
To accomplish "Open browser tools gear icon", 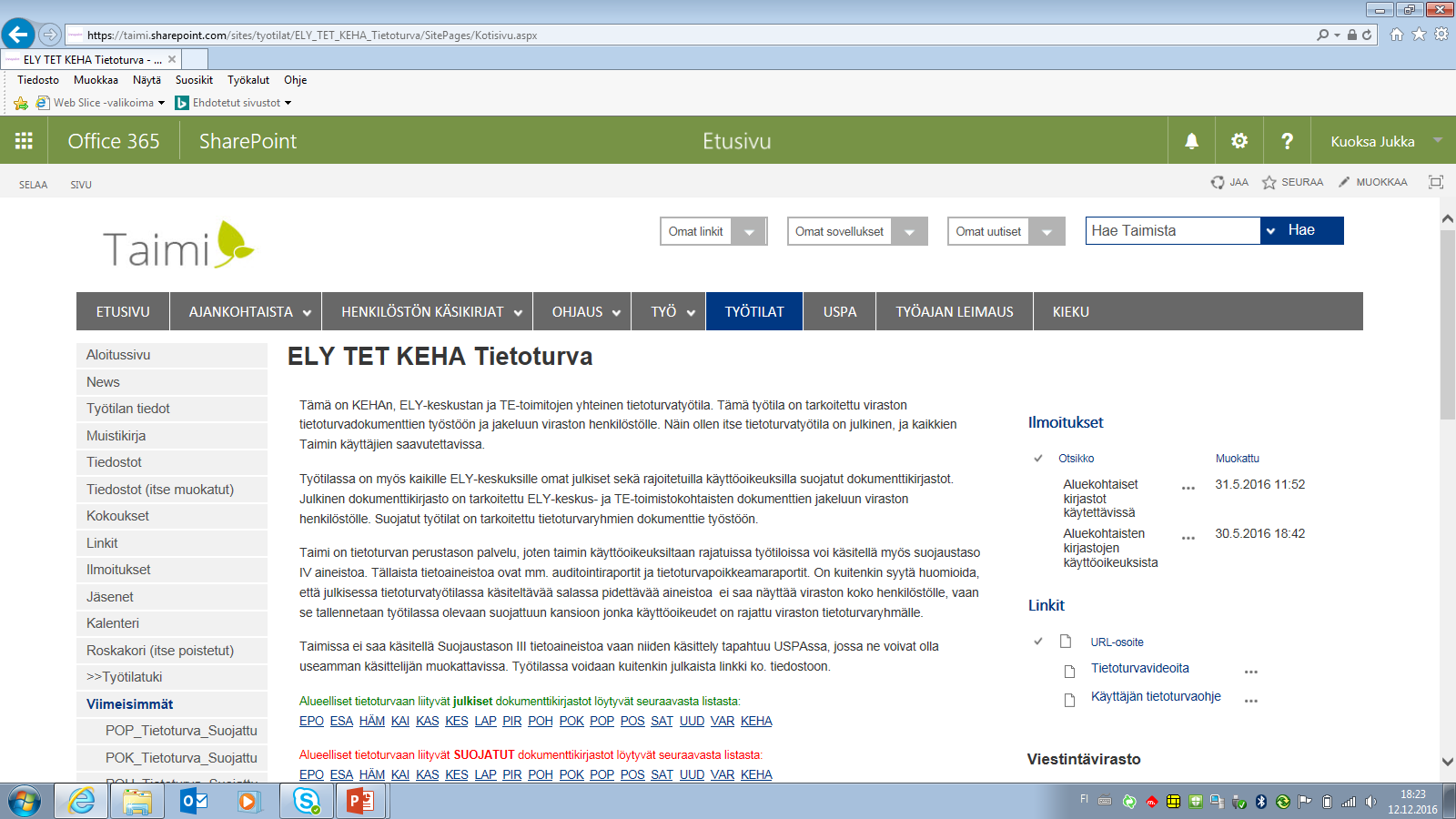I will click(x=1441, y=35).
